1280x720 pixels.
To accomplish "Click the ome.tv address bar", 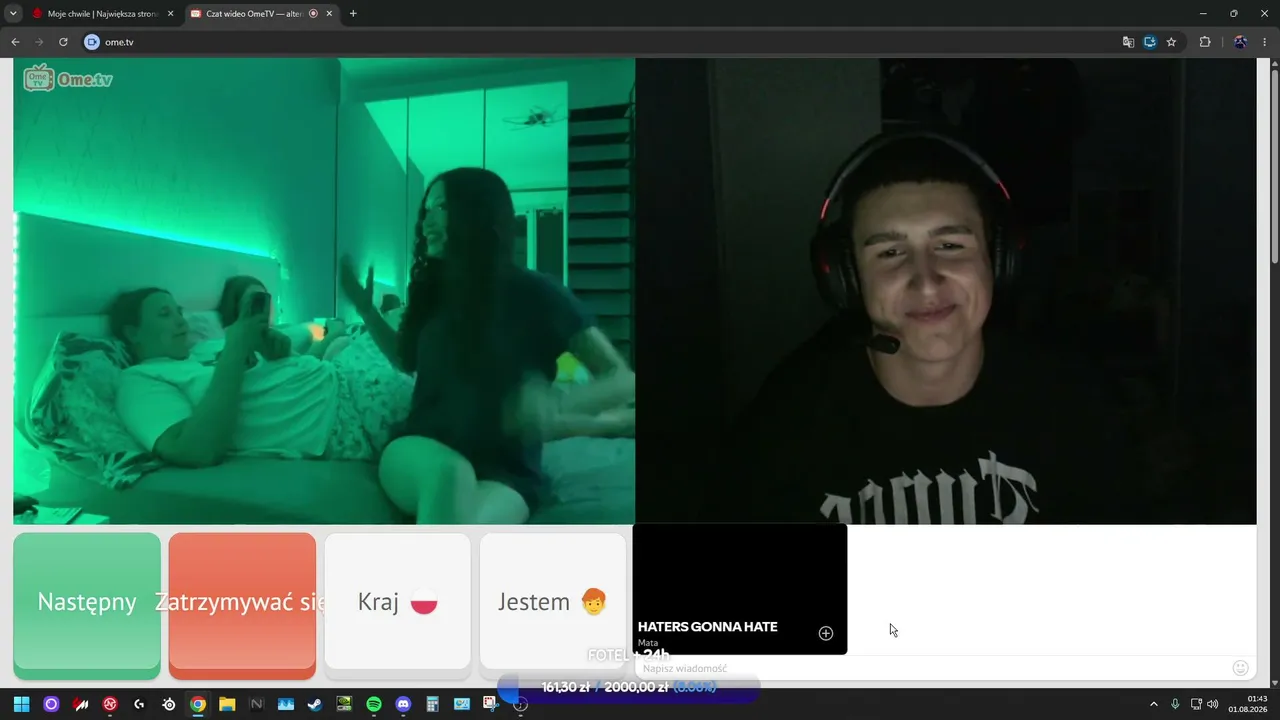I will 600,42.
